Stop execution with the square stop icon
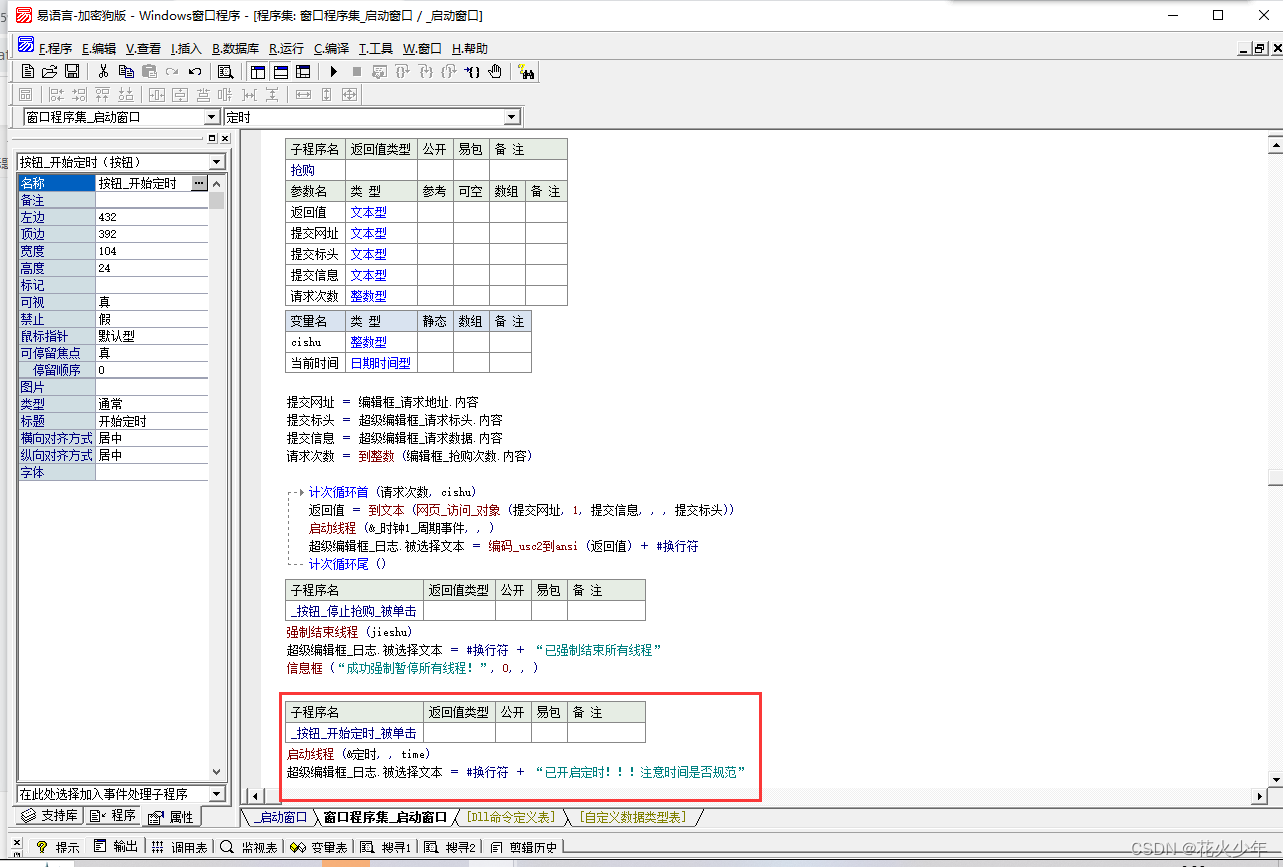This screenshot has height=867, width=1283. [x=357, y=71]
